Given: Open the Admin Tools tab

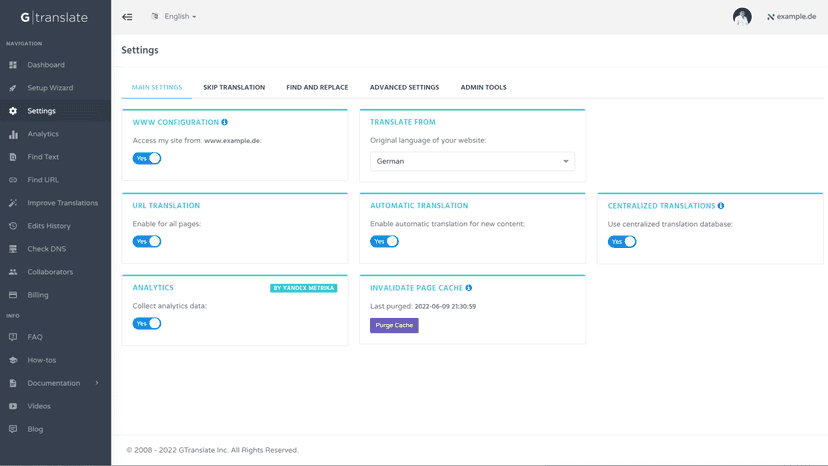Looking at the screenshot, I should point(483,87).
